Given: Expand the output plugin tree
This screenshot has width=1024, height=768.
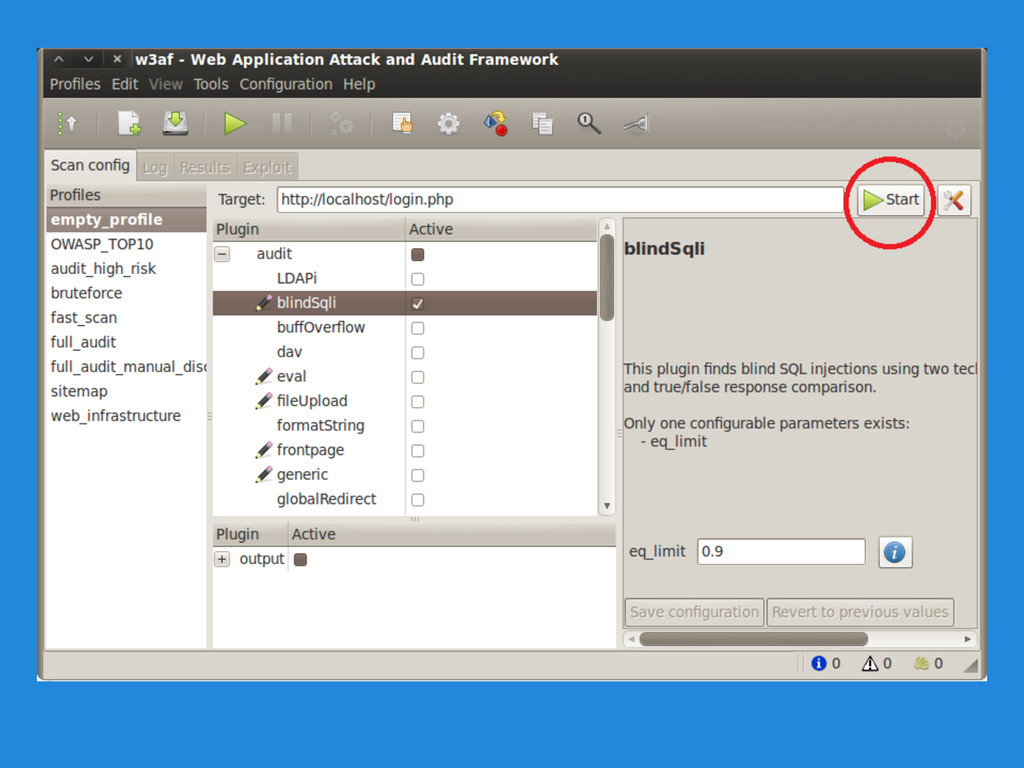Looking at the screenshot, I should click(223, 560).
